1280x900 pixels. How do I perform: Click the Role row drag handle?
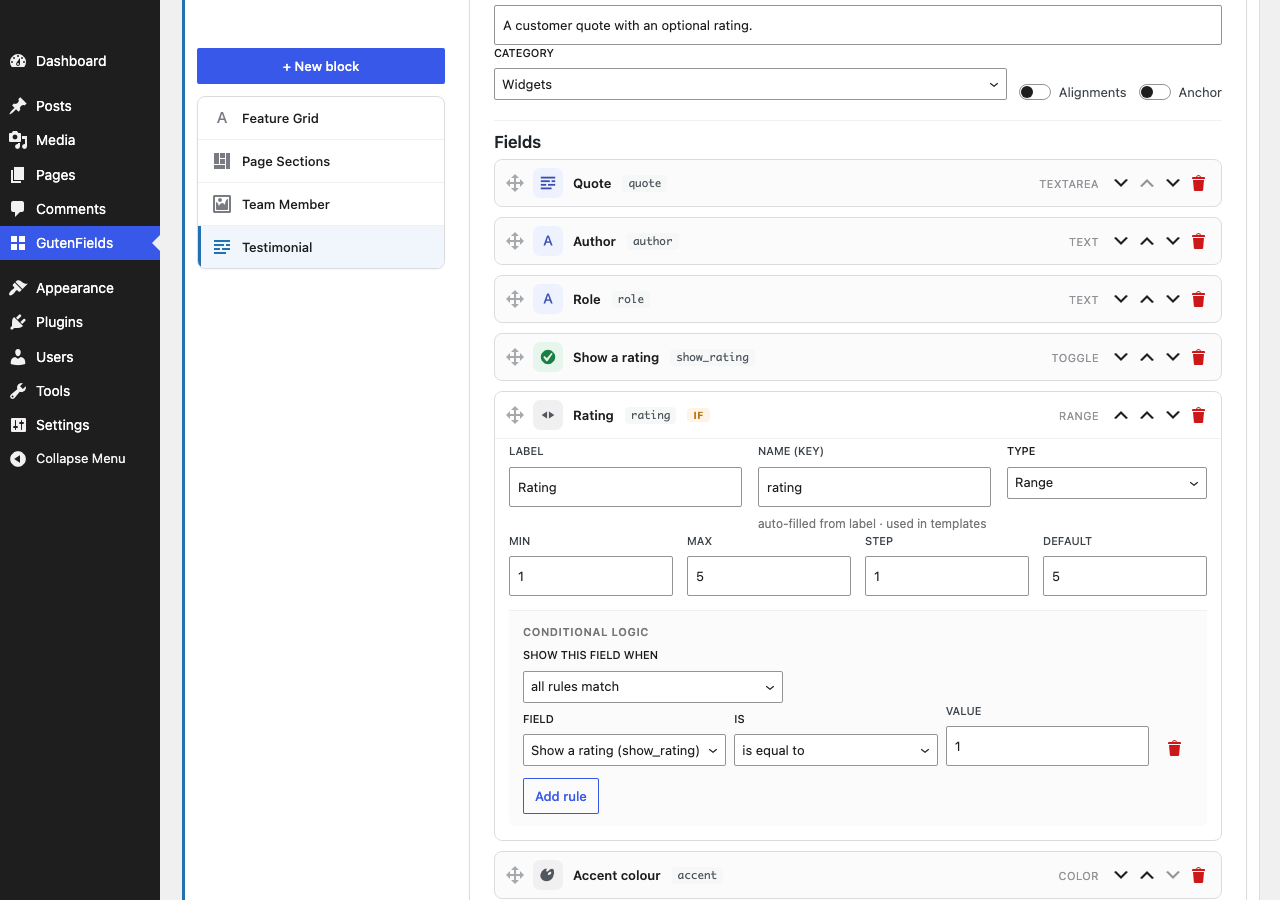(x=515, y=299)
